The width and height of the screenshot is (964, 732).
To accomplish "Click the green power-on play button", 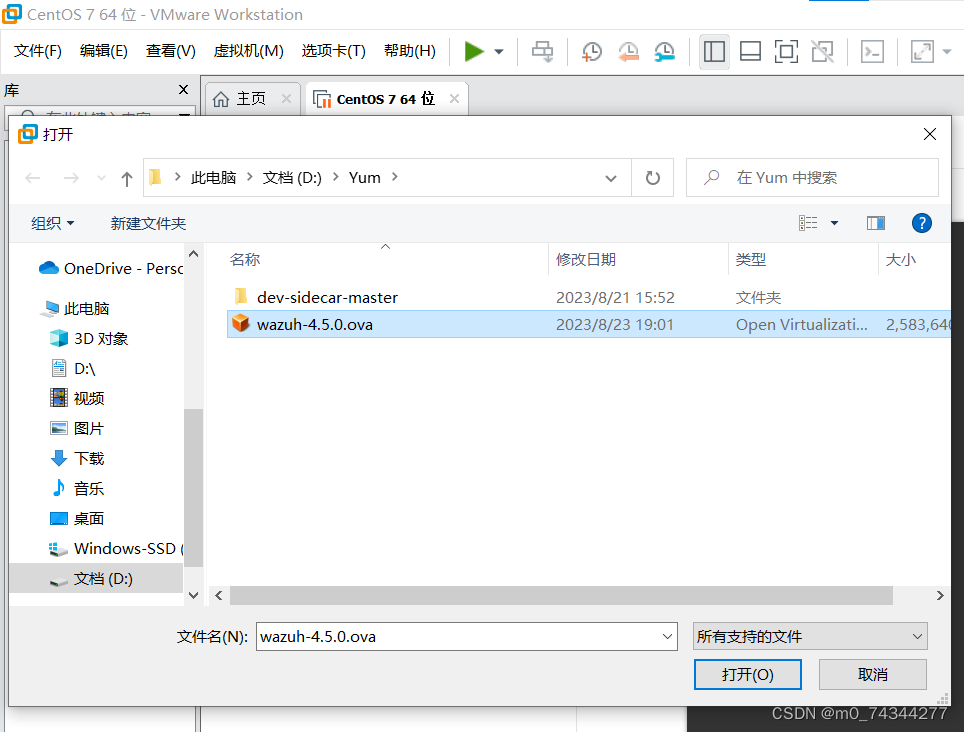I will 474,52.
